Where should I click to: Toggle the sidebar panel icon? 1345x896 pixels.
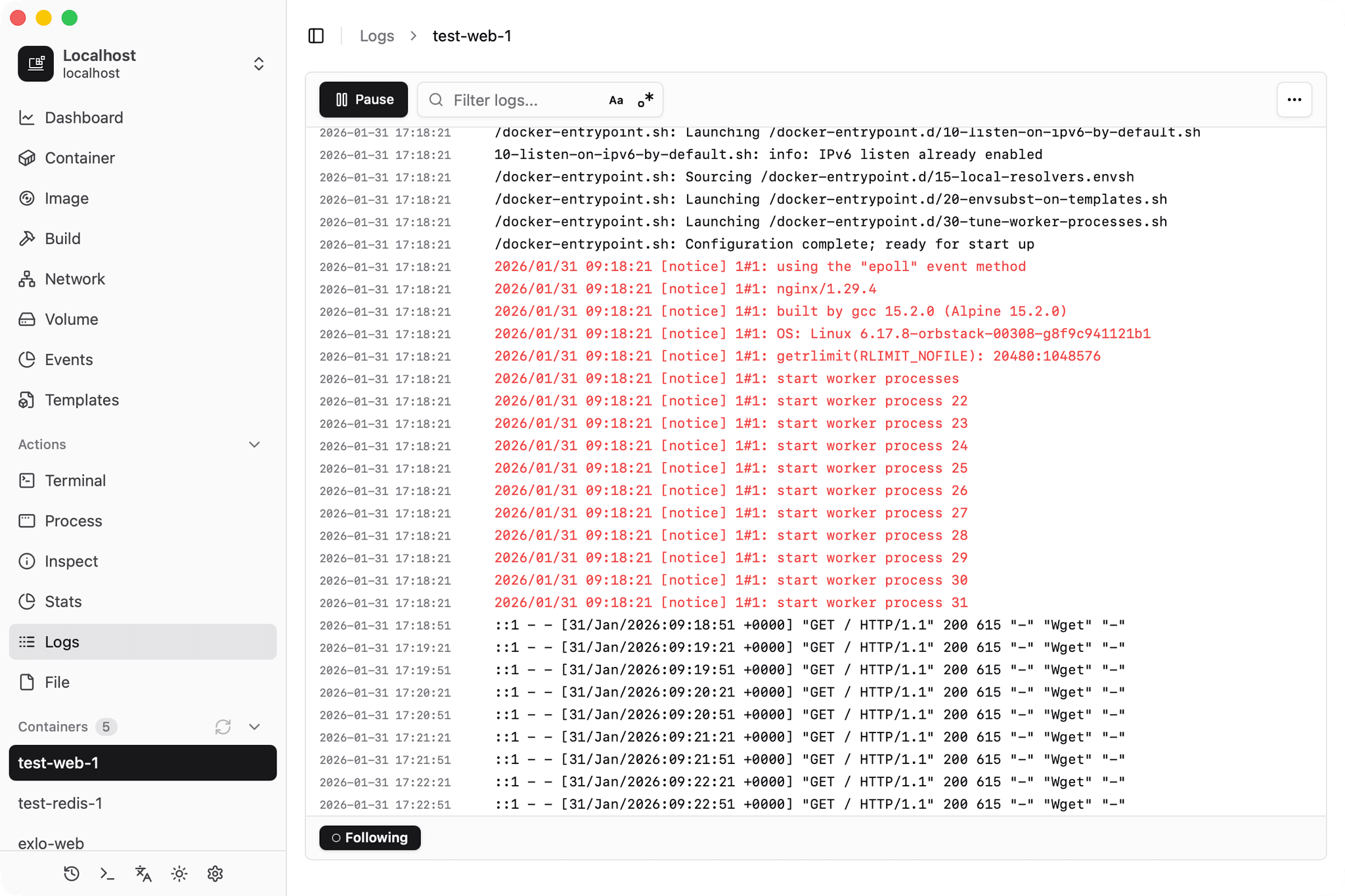tap(316, 36)
